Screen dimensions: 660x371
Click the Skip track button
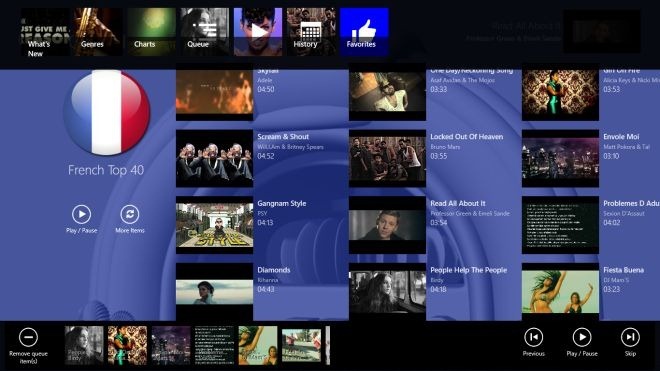(x=630, y=337)
